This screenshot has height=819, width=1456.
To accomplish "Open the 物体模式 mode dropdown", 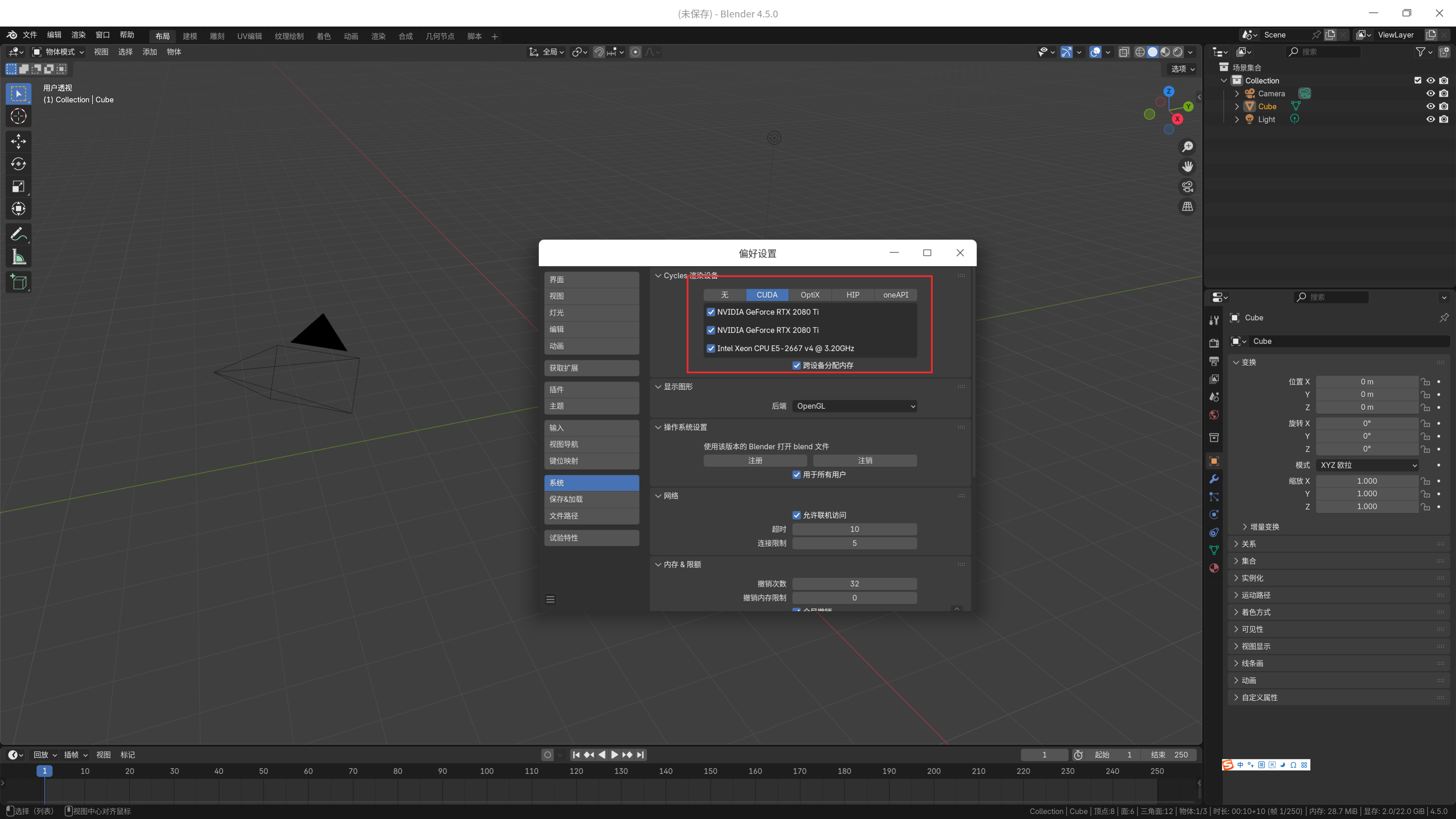I will 58,52.
